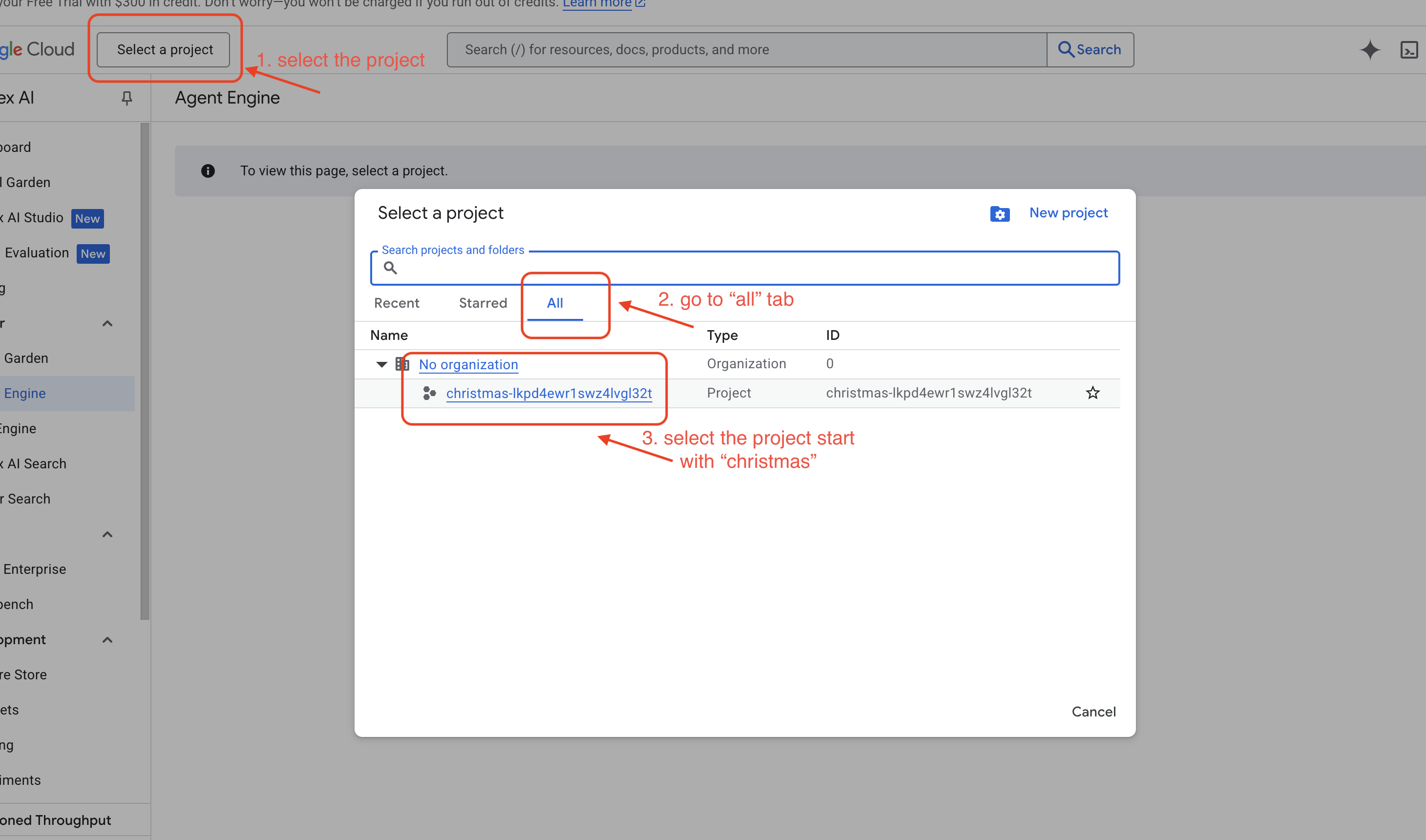Collapse the section above Model Garden
The image size is (1426, 840).
[x=107, y=323]
